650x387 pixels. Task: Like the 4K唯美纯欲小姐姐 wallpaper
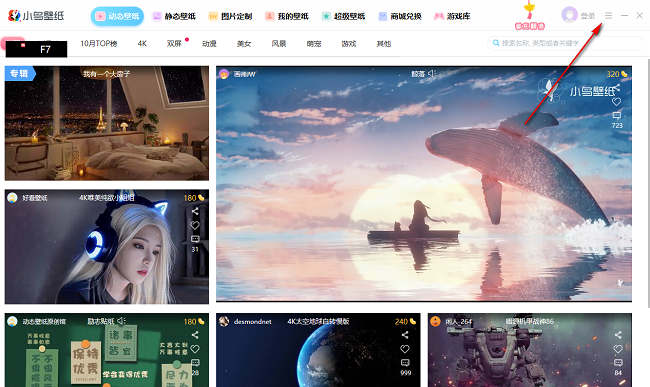pyautogui.click(x=195, y=225)
